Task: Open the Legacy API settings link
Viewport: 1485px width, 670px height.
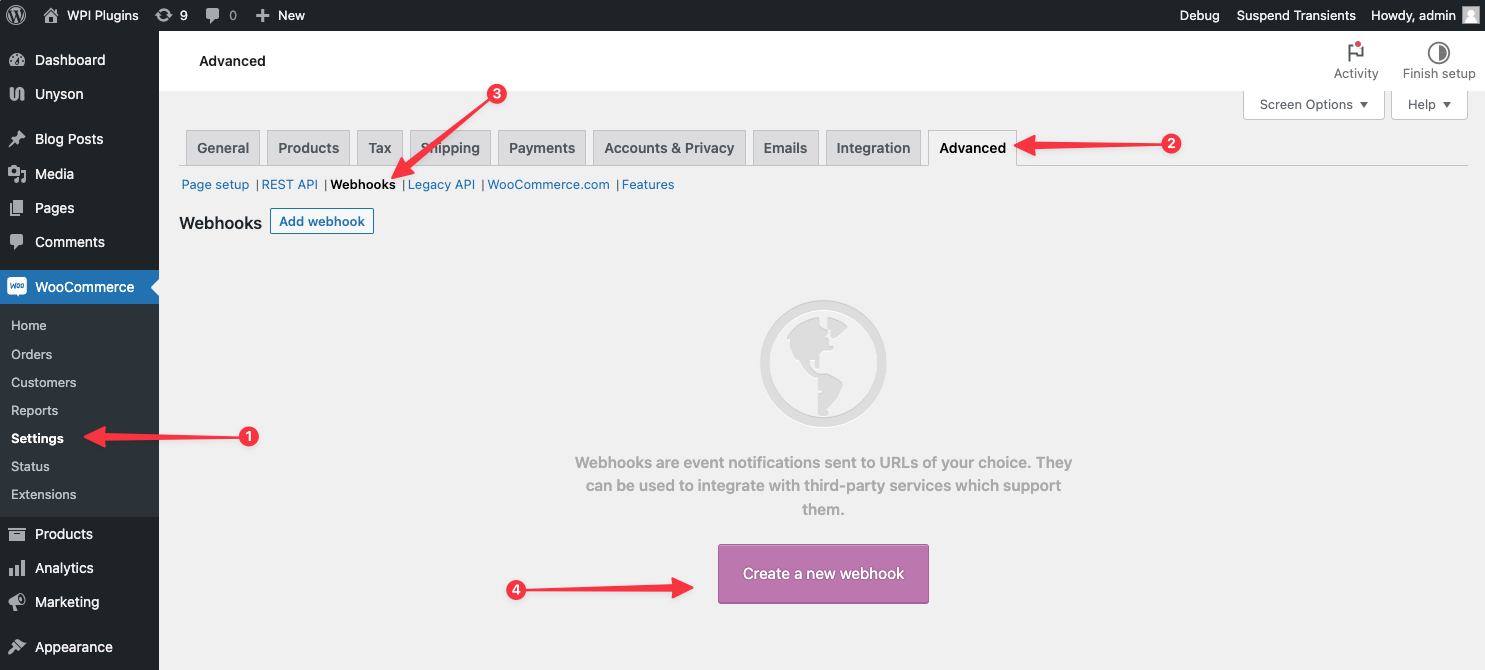Action: [441, 184]
